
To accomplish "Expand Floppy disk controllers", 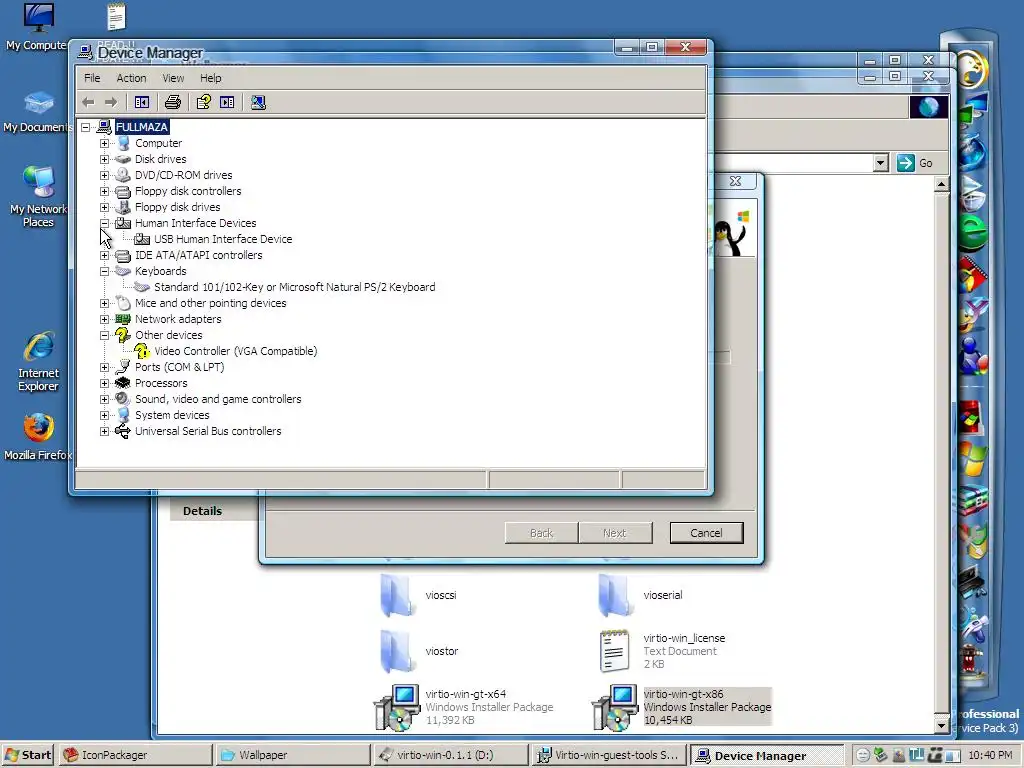I will coord(104,191).
